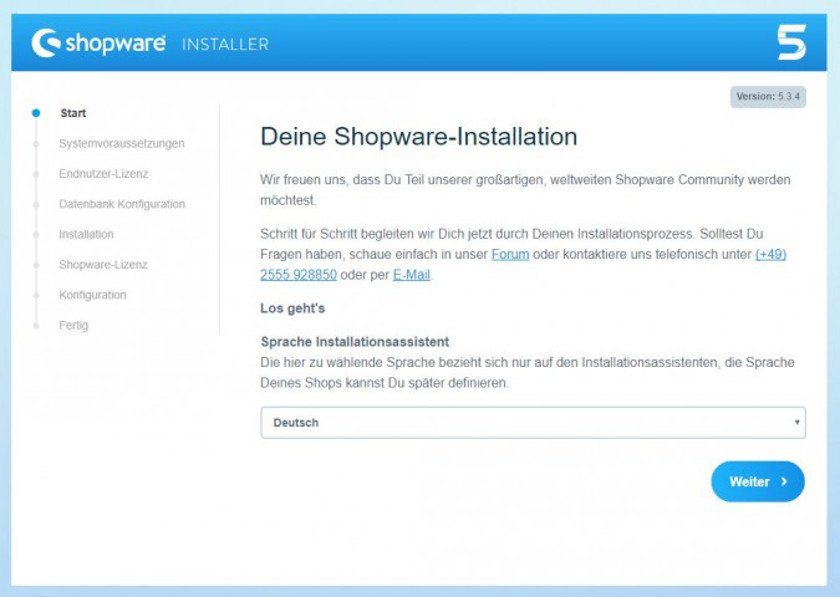
Task: Open the Forum link
Action: 510,254
